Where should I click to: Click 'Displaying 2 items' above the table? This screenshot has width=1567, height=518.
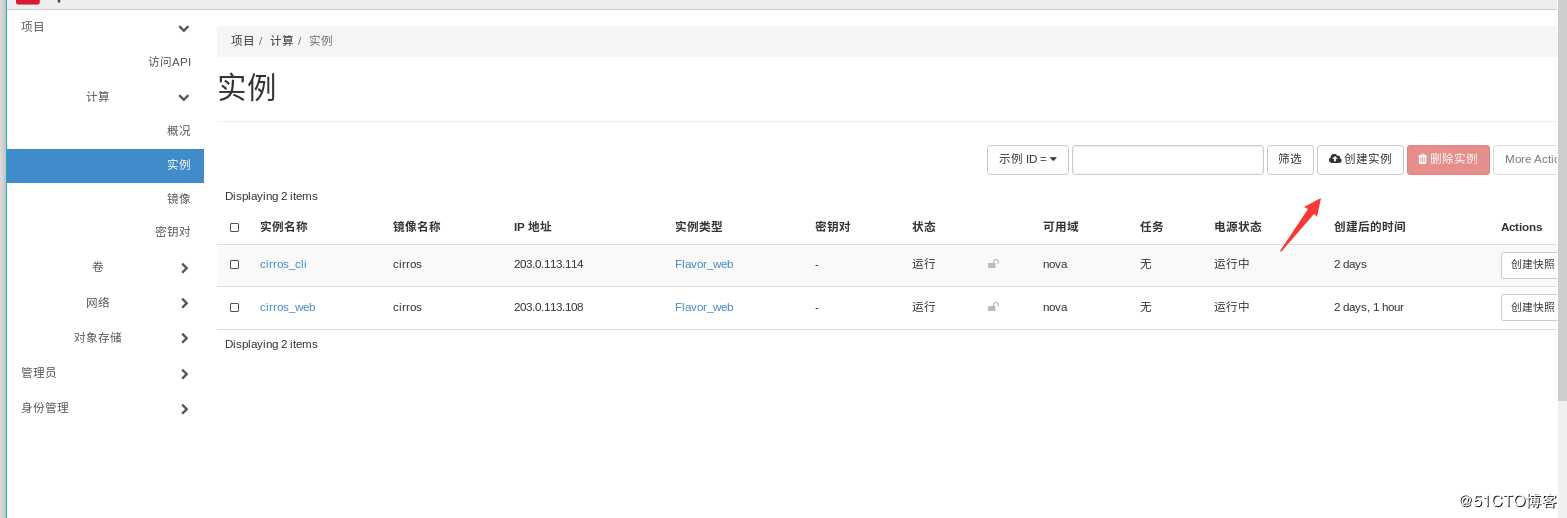[271, 196]
